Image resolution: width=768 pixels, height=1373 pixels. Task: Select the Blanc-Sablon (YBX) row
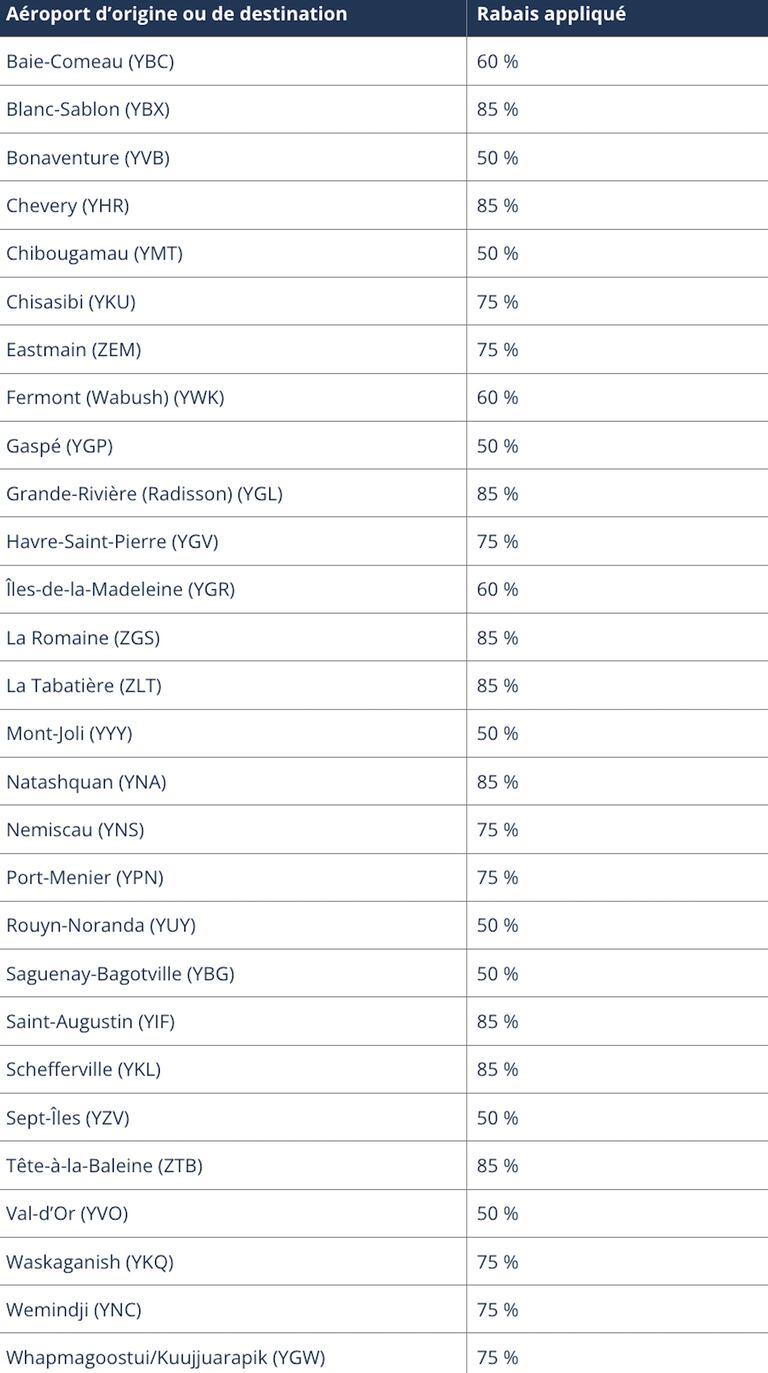click(384, 109)
